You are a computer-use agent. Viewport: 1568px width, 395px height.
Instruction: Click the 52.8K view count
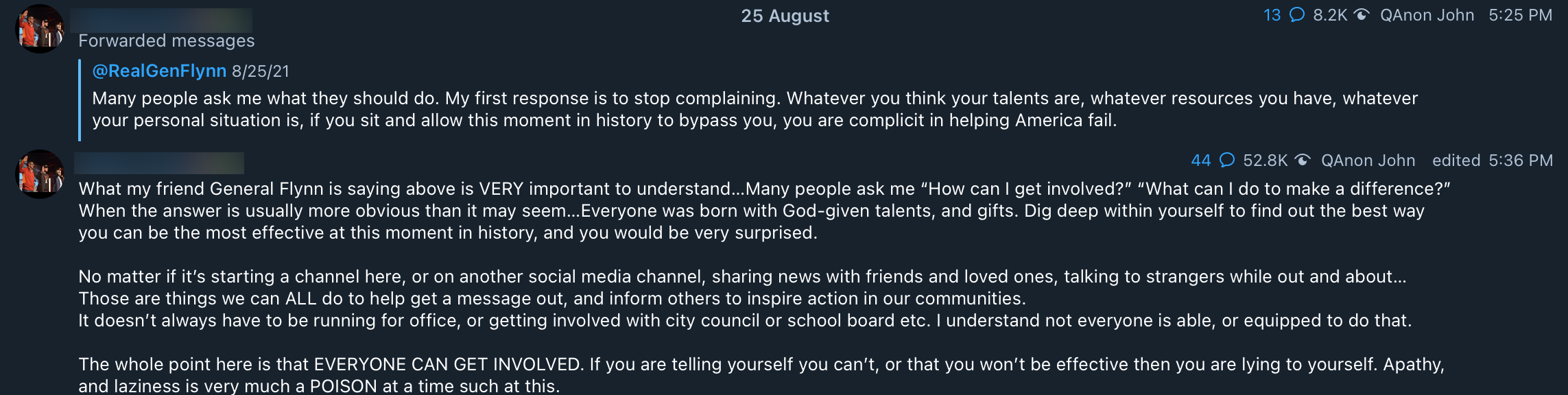[x=1265, y=160]
